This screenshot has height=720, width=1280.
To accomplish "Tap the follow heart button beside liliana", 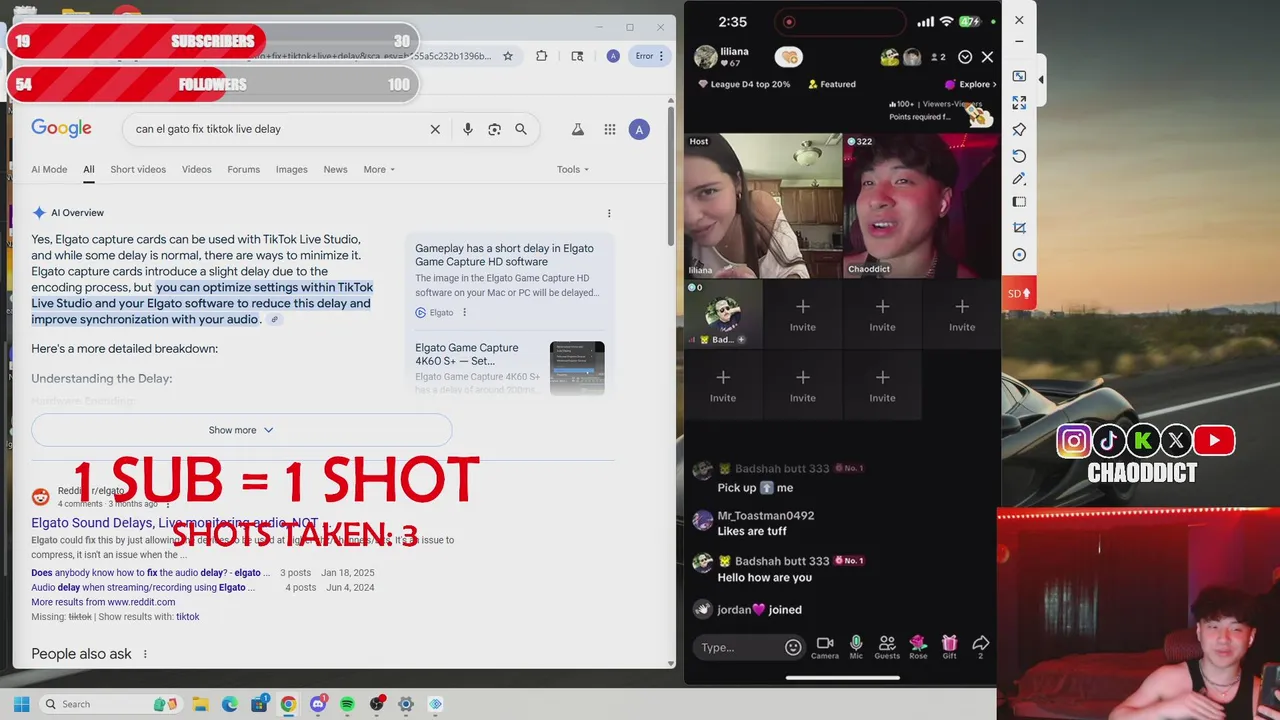I will pos(789,57).
